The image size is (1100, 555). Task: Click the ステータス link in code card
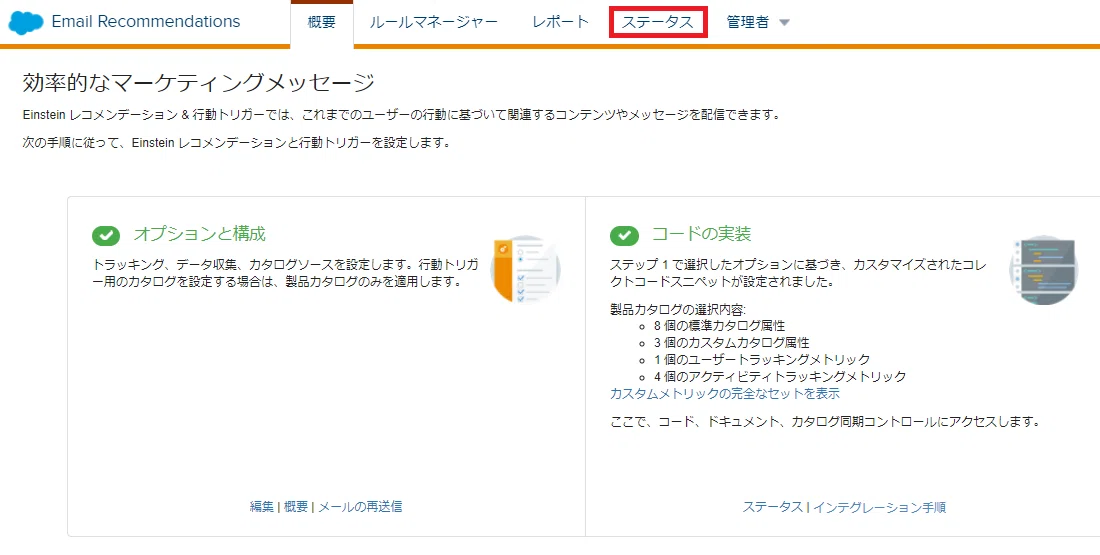(773, 507)
